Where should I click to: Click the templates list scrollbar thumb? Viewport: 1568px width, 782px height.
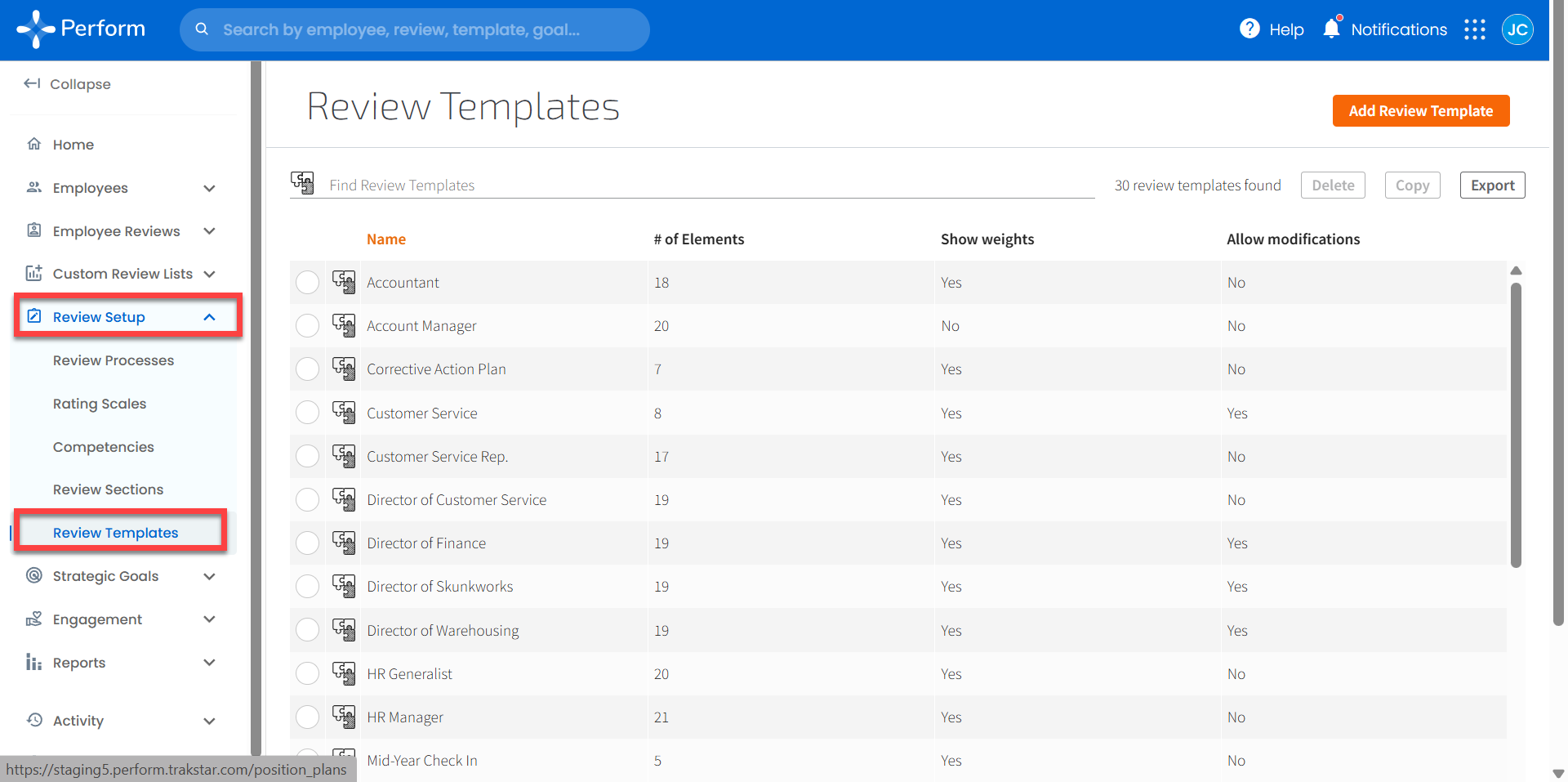(x=1516, y=425)
